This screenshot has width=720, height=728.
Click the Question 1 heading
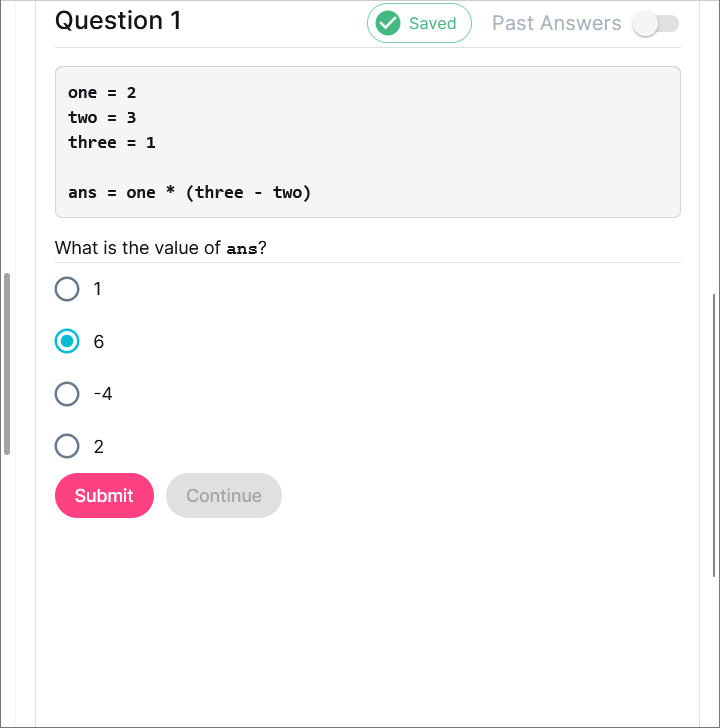click(x=118, y=21)
